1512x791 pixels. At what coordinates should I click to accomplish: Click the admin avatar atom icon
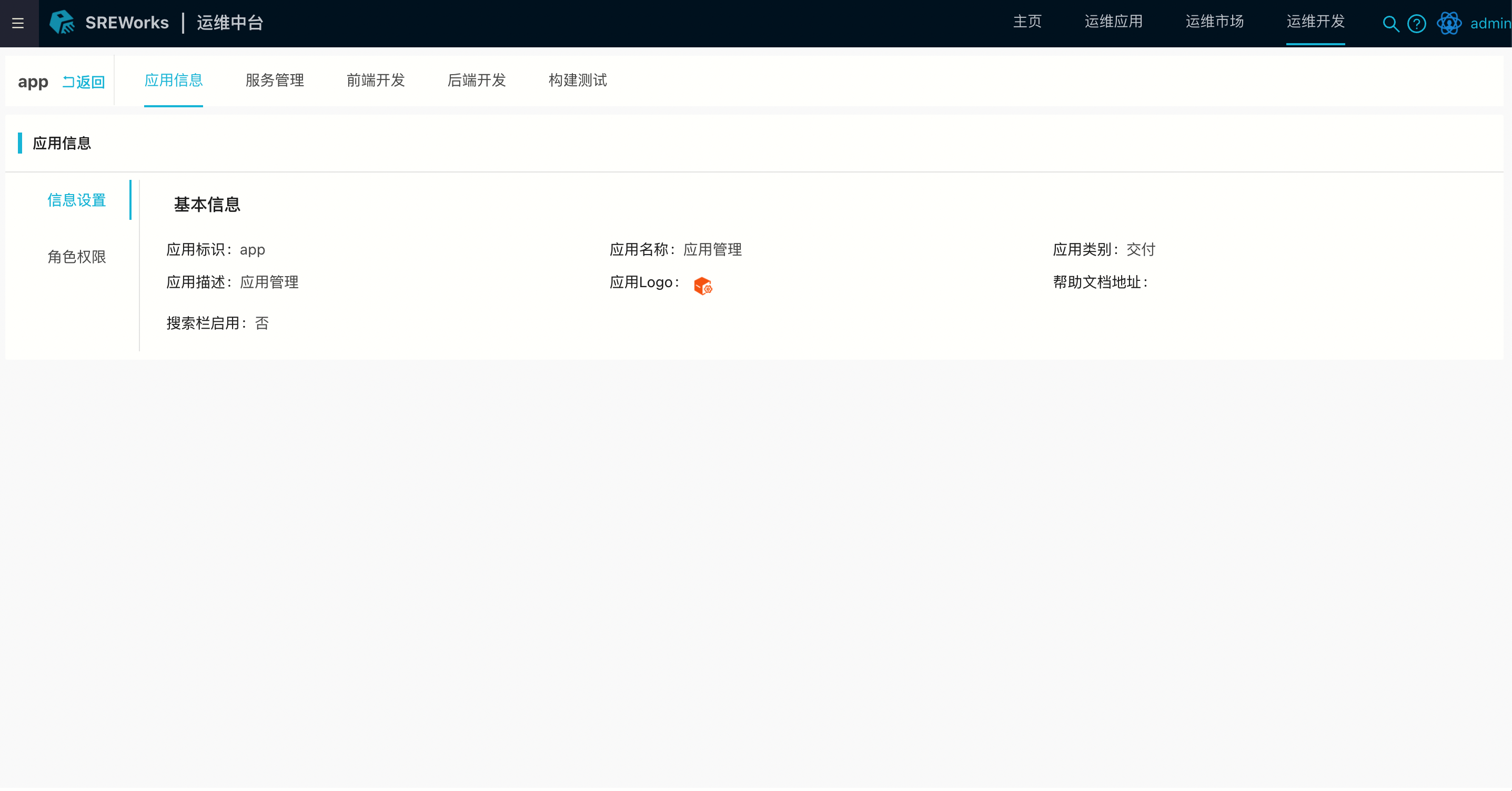pos(1449,24)
